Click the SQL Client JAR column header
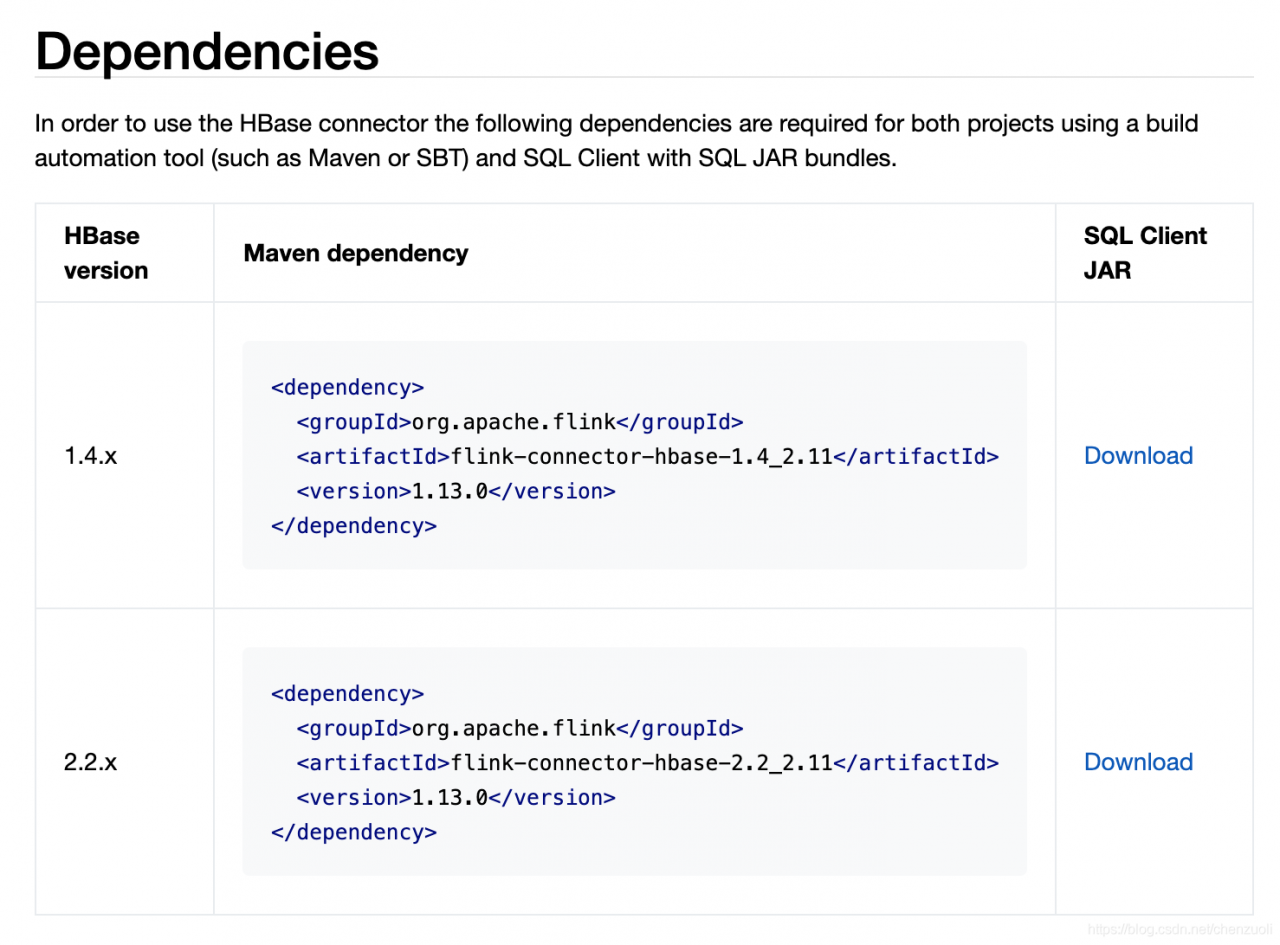The width and height of the screenshot is (1280, 945). [1145, 253]
